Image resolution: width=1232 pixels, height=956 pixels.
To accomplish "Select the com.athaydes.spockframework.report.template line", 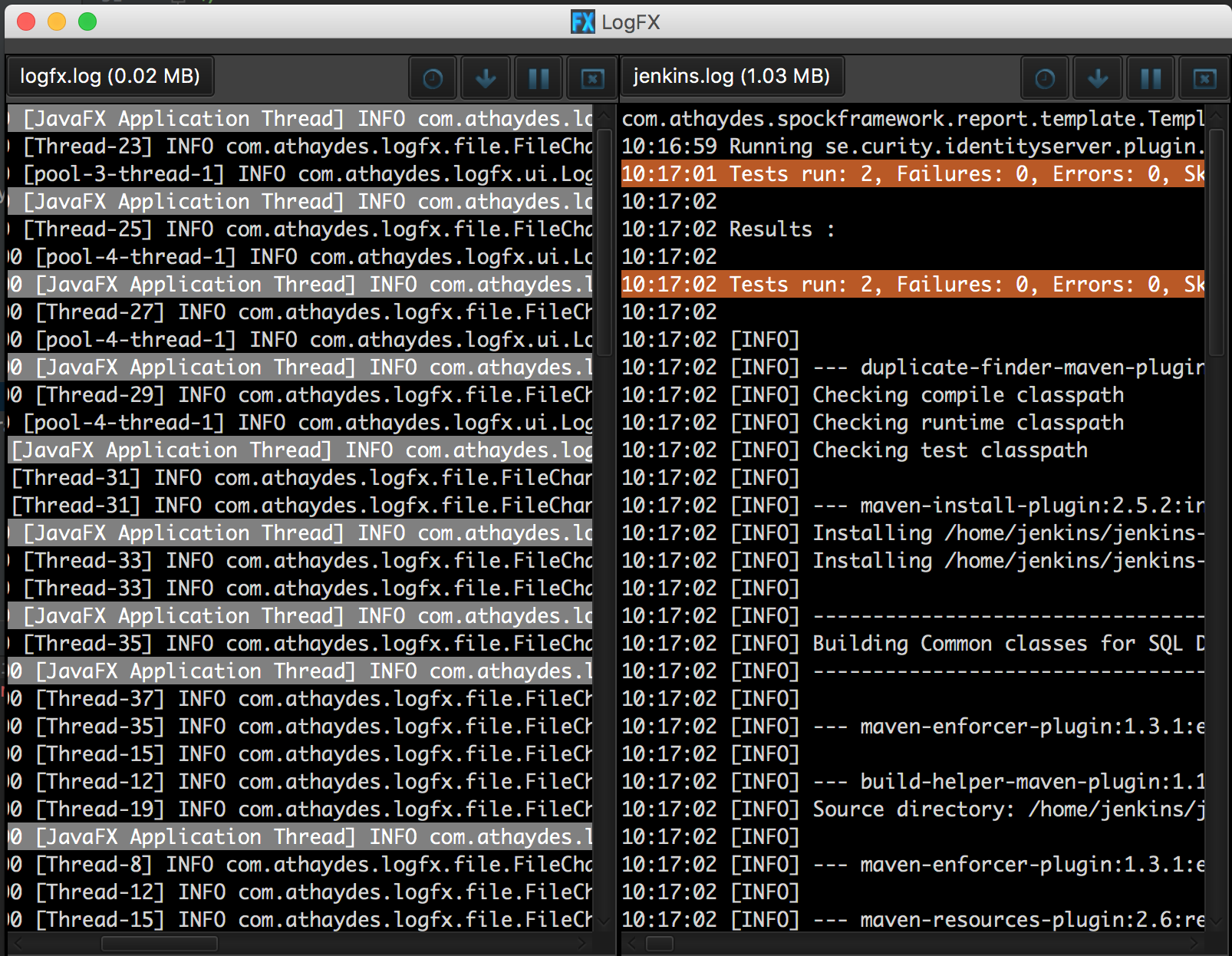I will tap(912, 119).
